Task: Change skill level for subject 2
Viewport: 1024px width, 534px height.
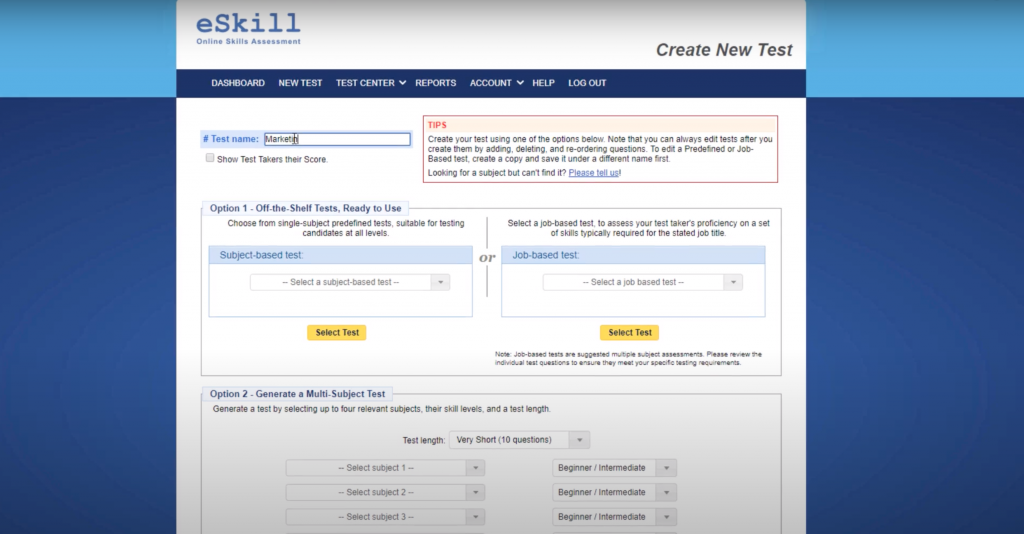Action: (x=614, y=492)
